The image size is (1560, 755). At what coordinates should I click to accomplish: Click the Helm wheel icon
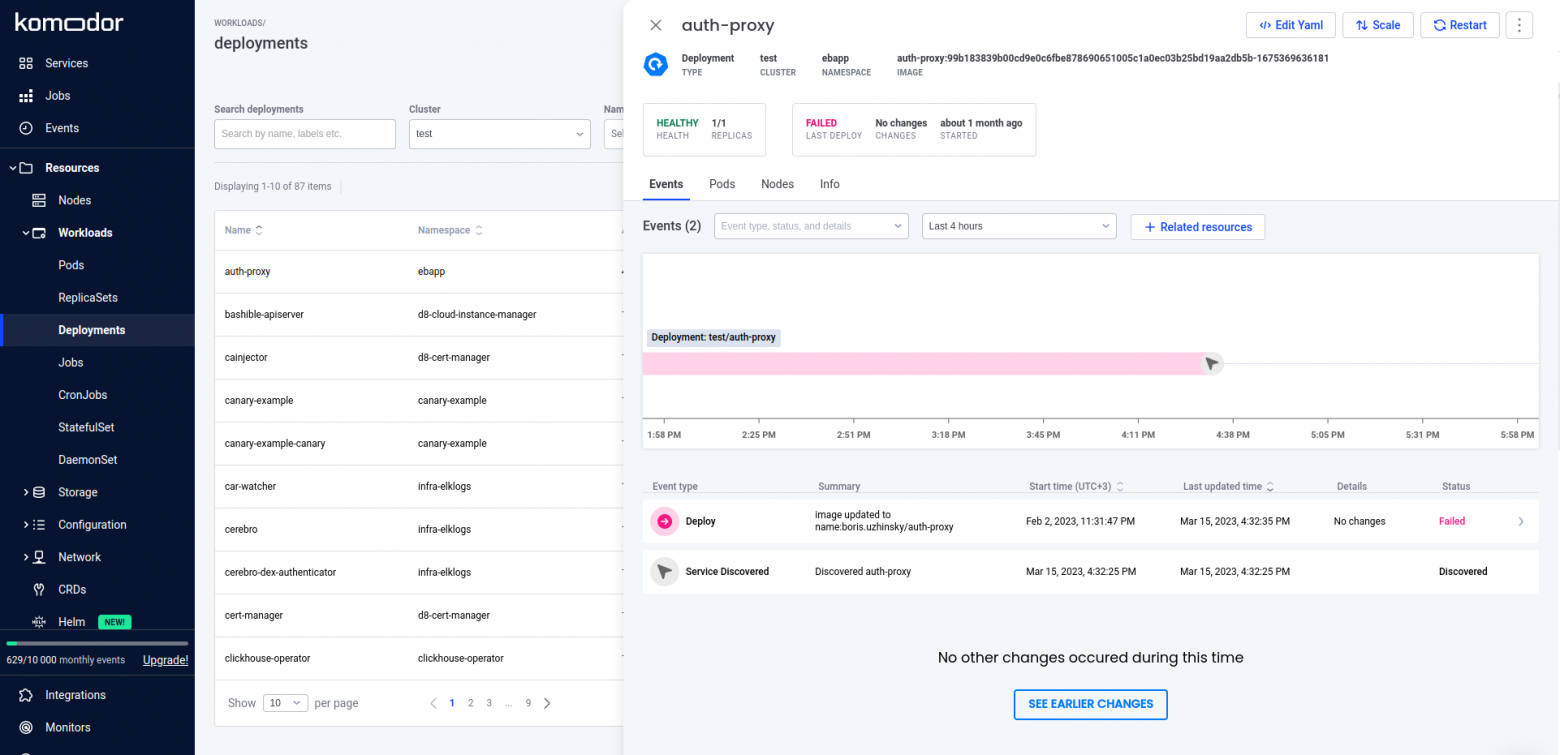click(x=39, y=622)
